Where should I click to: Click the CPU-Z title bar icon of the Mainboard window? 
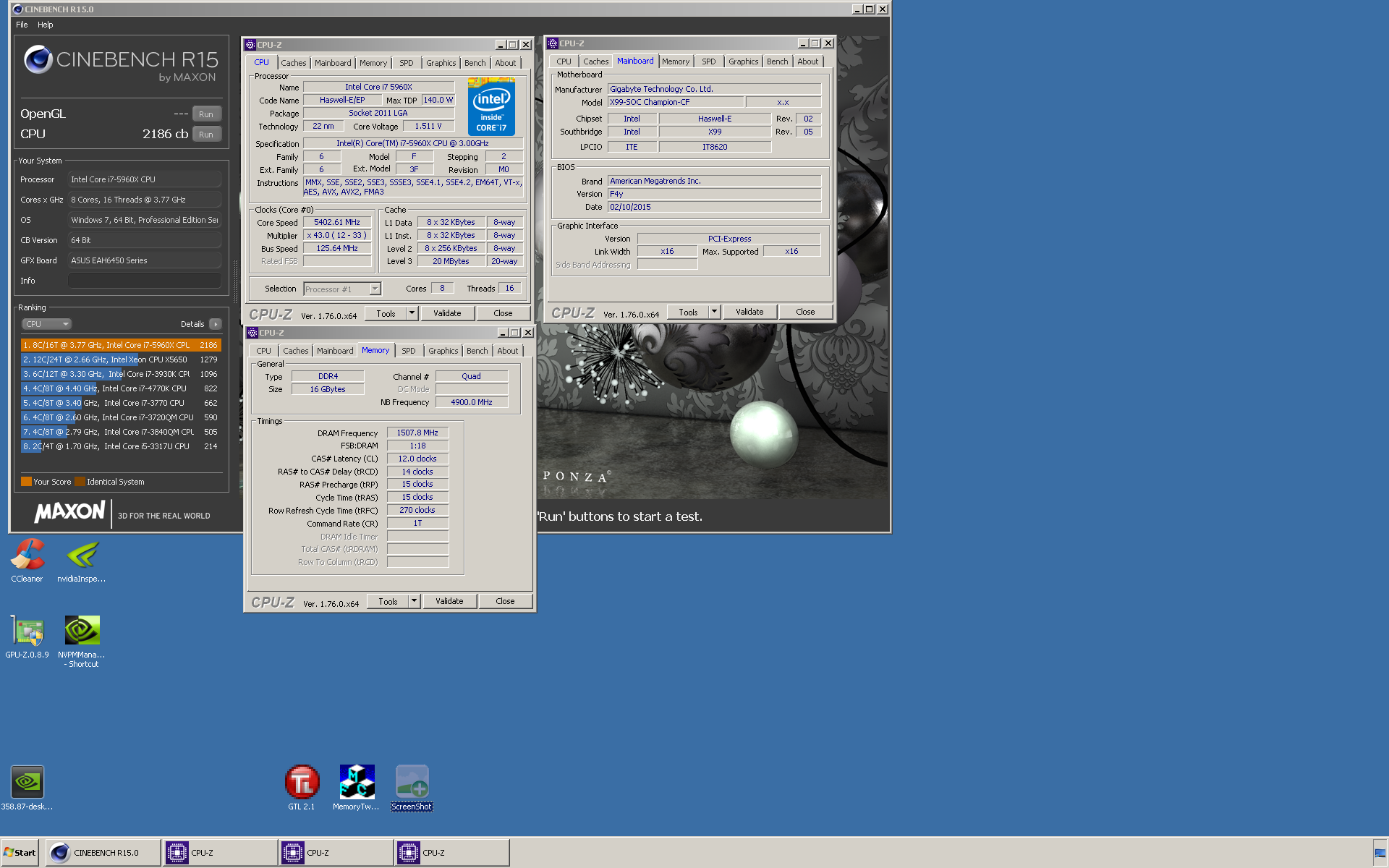[x=553, y=43]
